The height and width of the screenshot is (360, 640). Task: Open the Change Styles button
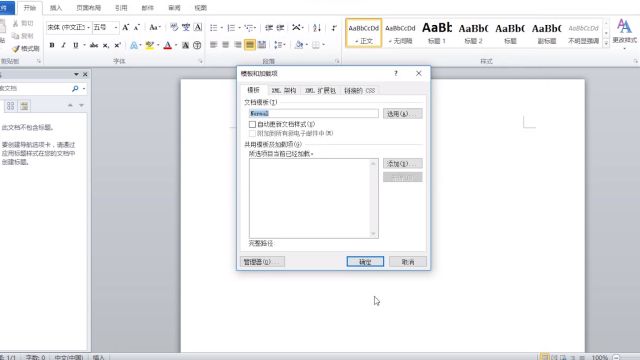pos(624,33)
